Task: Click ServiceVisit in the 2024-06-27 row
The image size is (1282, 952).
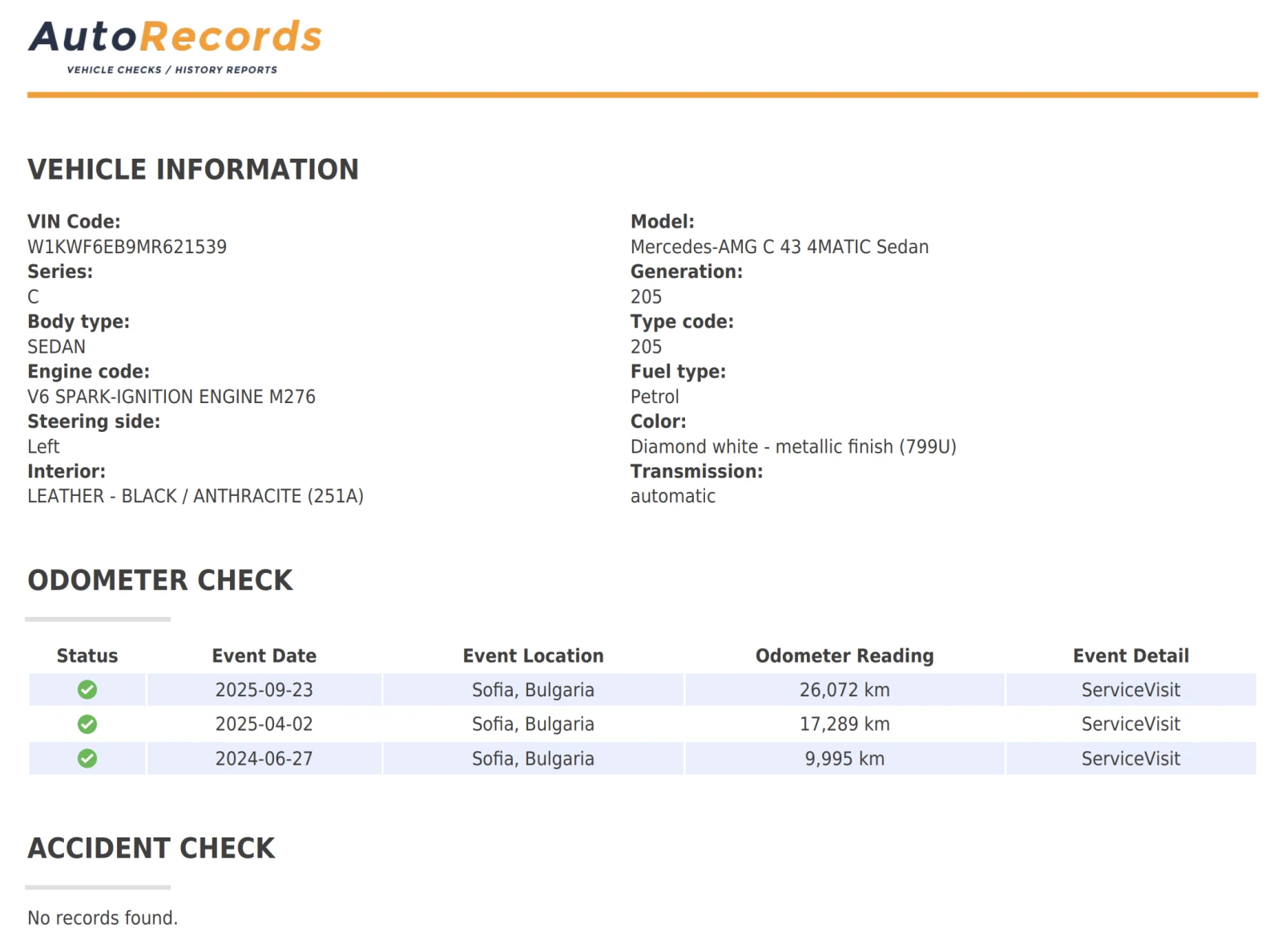Action: [x=1131, y=759]
